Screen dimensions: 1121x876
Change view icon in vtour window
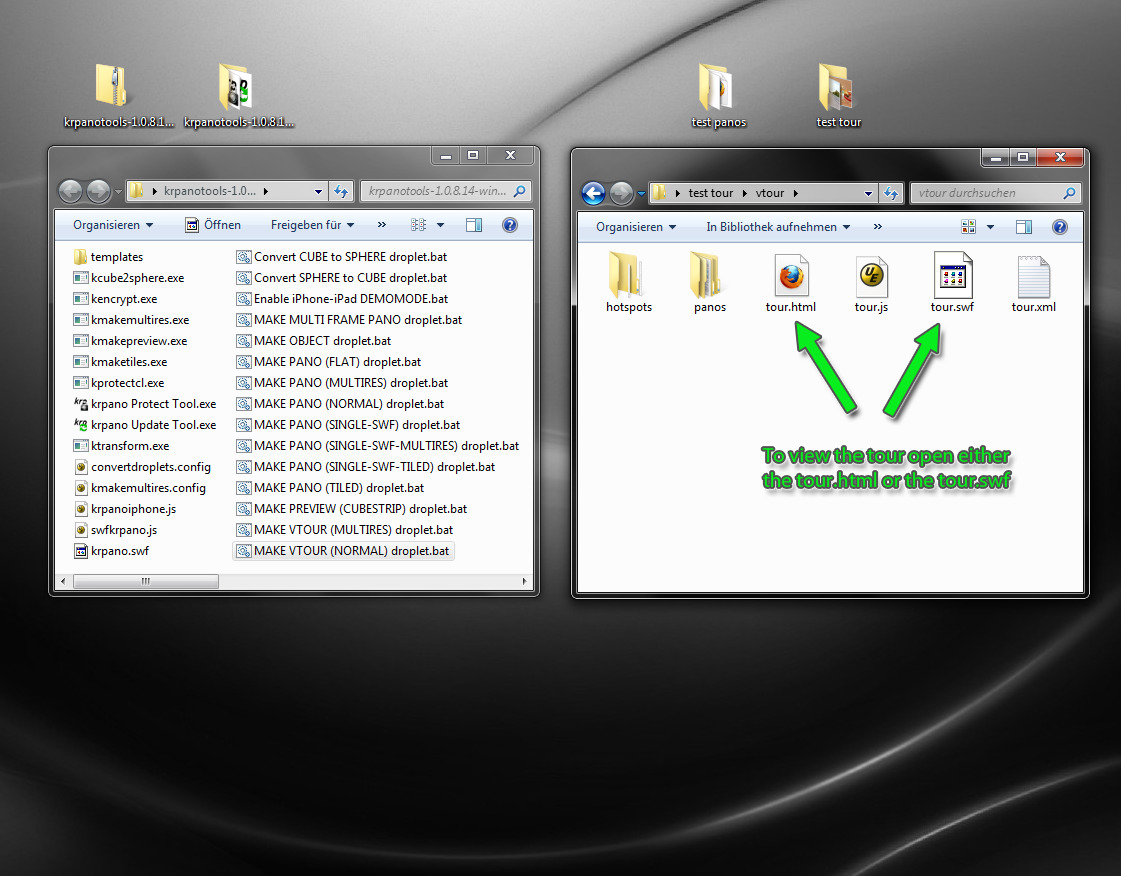point(969,227)
